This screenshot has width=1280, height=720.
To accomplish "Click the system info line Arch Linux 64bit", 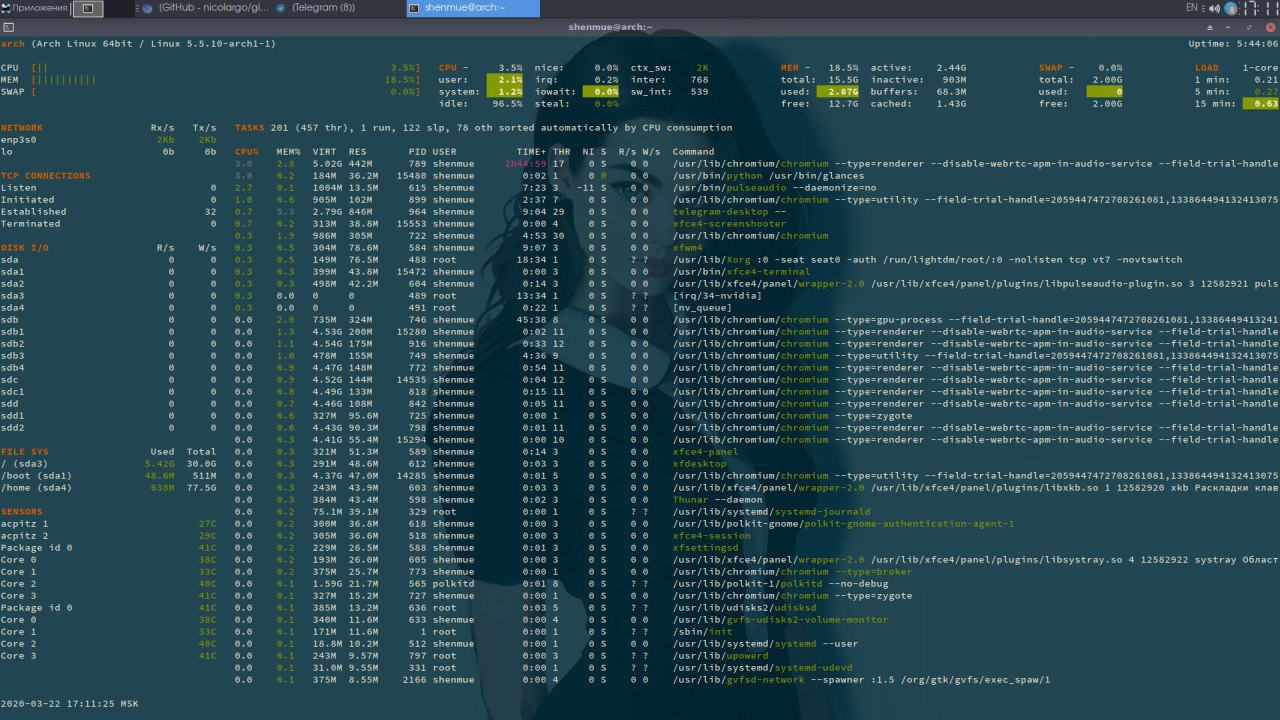I will pyautogui.click(x=138, y=44).
